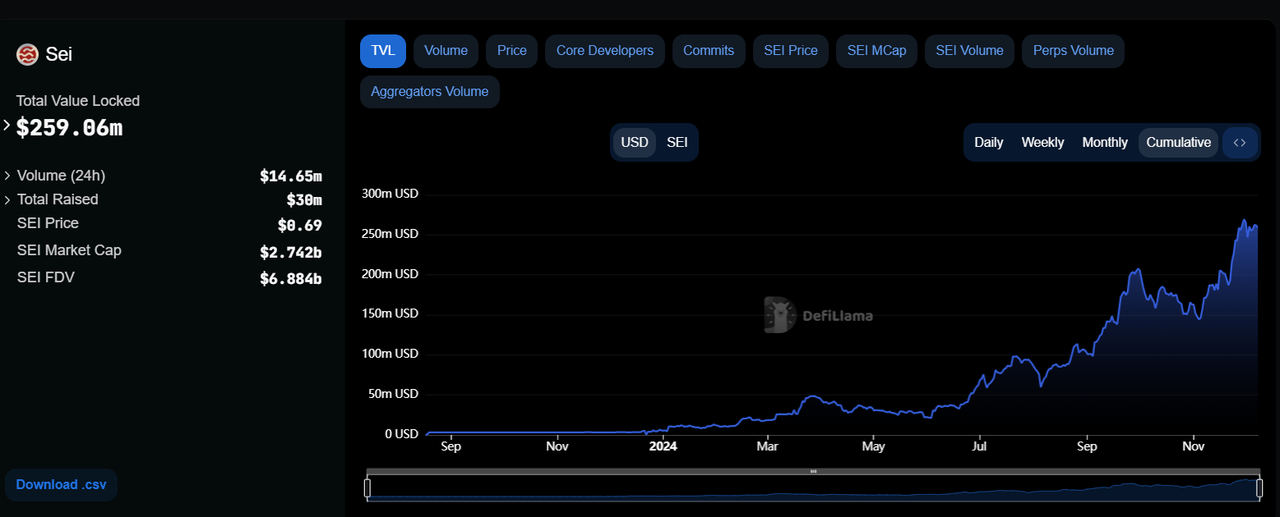Switch denomination to USD

click(635, 142)
